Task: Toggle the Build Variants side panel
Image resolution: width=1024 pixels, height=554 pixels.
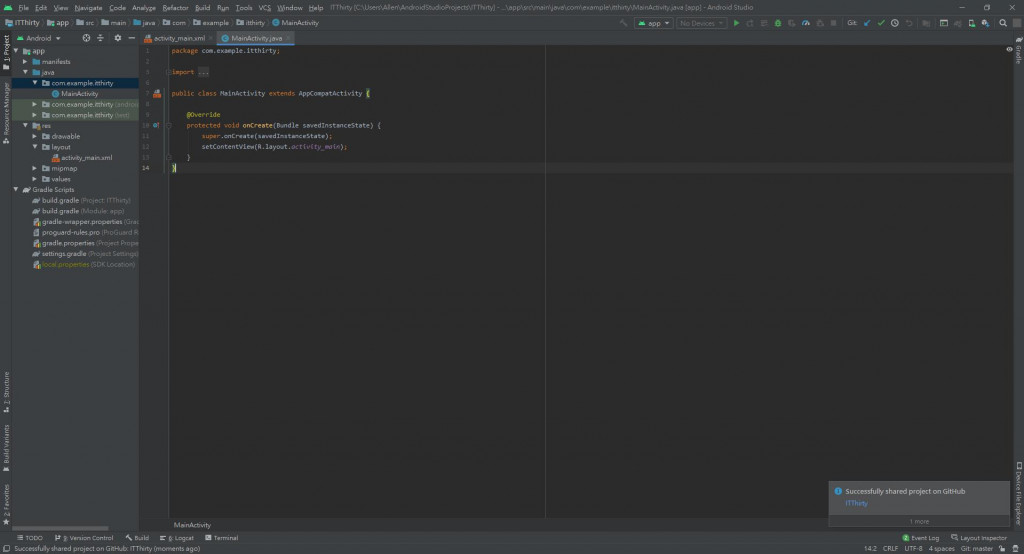Action: pos(6,448)
